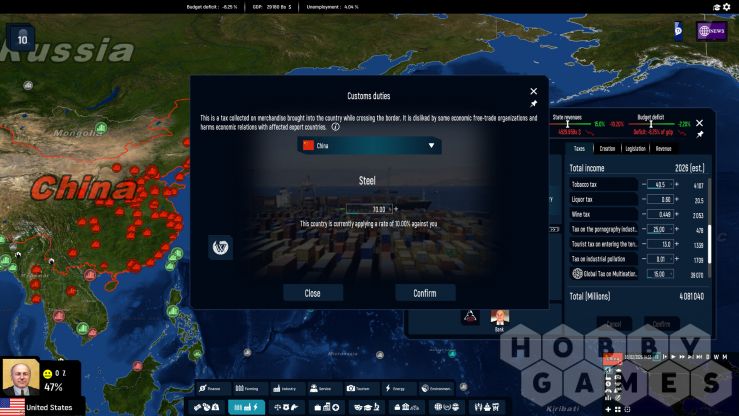Image resolution: width=739 pixels, height=416 pixels.
Task: Open the settings gear at top right
Action: [x=727, y=7]
